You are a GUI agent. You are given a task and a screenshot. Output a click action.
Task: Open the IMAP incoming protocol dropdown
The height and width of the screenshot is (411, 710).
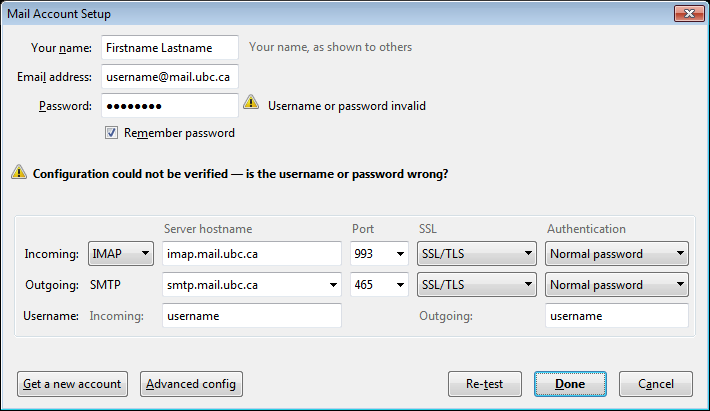click(x=121, y=254)
